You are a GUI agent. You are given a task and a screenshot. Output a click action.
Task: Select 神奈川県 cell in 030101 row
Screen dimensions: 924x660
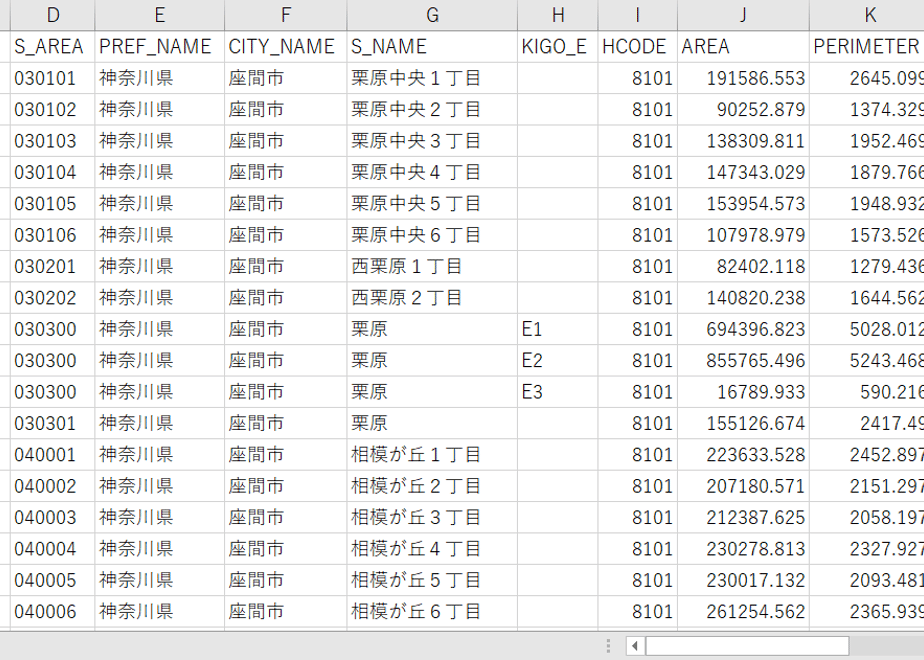click(160, 78)
